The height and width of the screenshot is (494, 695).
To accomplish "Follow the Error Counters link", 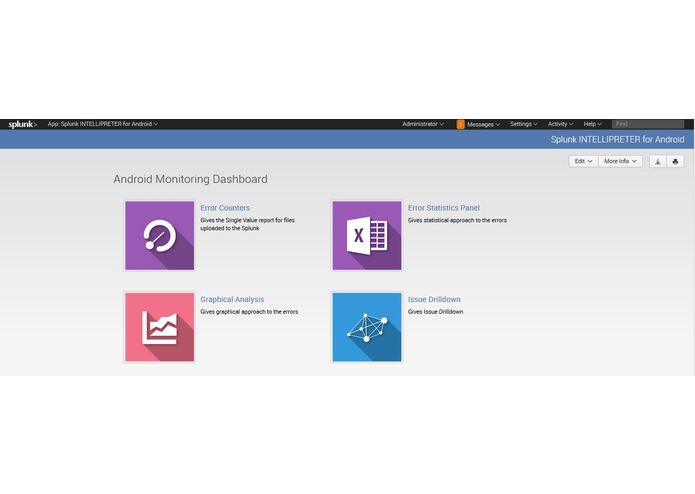I will coord(225,208).
